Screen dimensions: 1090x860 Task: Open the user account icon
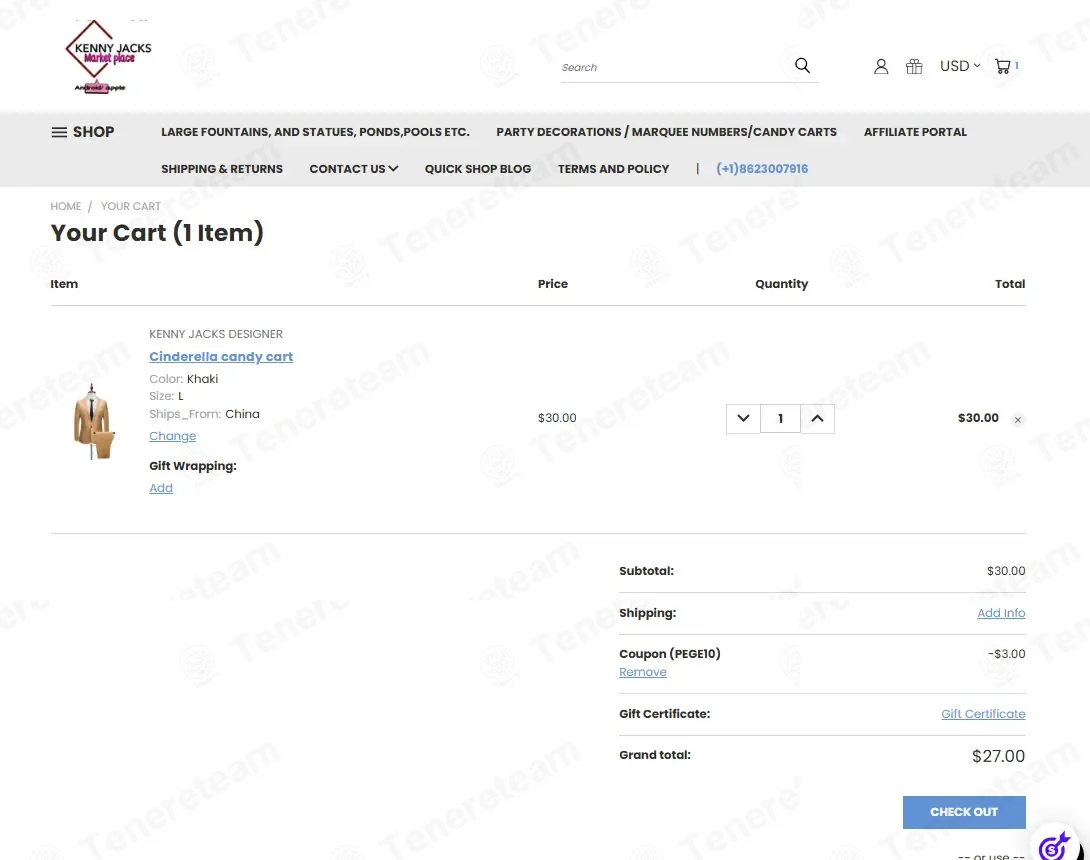[881, 66]
